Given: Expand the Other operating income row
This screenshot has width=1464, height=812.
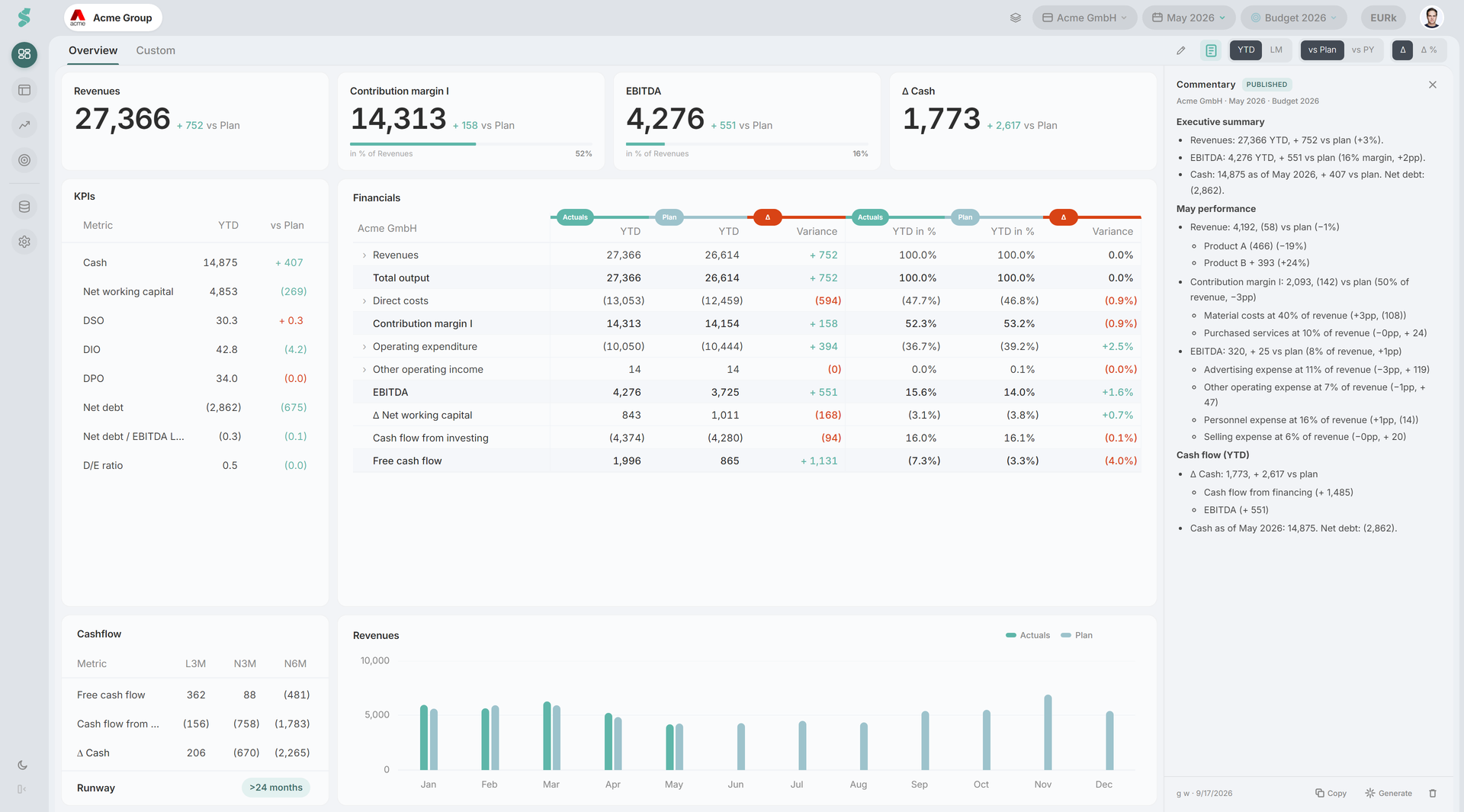Looking at the screenshot, I should [x=364, y=370].
